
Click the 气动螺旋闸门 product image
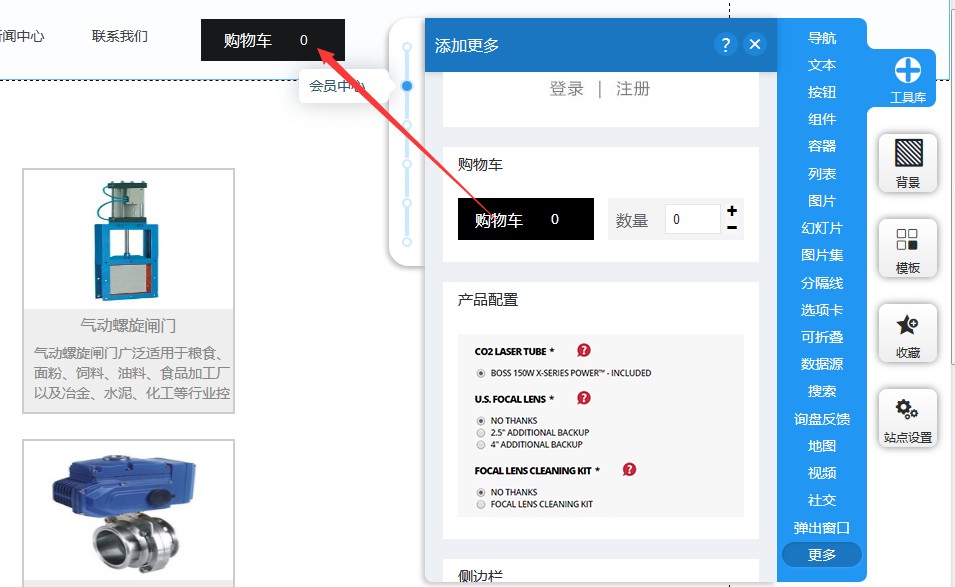click(128, 239)
